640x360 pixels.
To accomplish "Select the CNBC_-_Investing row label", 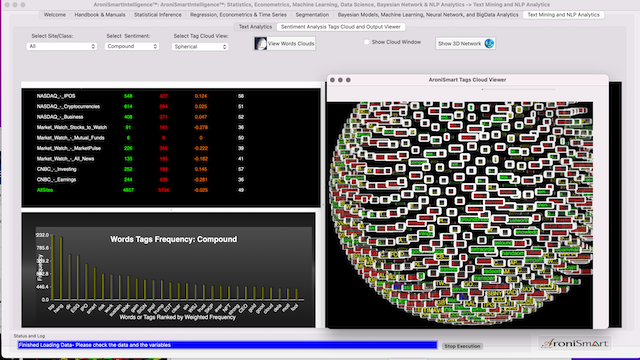I will coord(56,169).
